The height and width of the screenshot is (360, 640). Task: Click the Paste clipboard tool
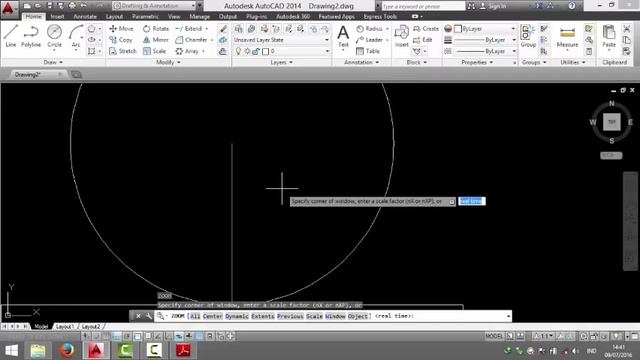tap(609, 36)
